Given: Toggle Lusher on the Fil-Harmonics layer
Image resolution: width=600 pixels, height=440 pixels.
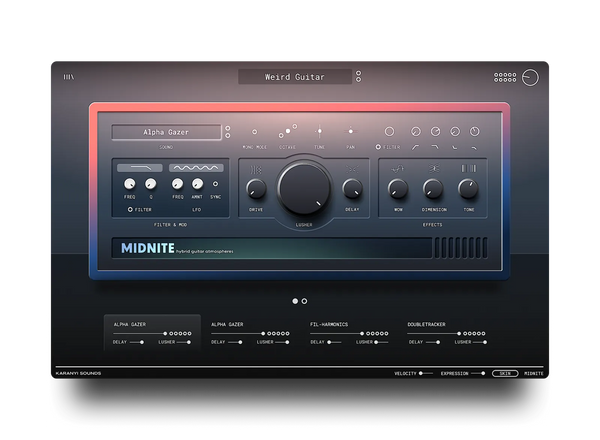Looking at the screenshot, I should point(379,342).
